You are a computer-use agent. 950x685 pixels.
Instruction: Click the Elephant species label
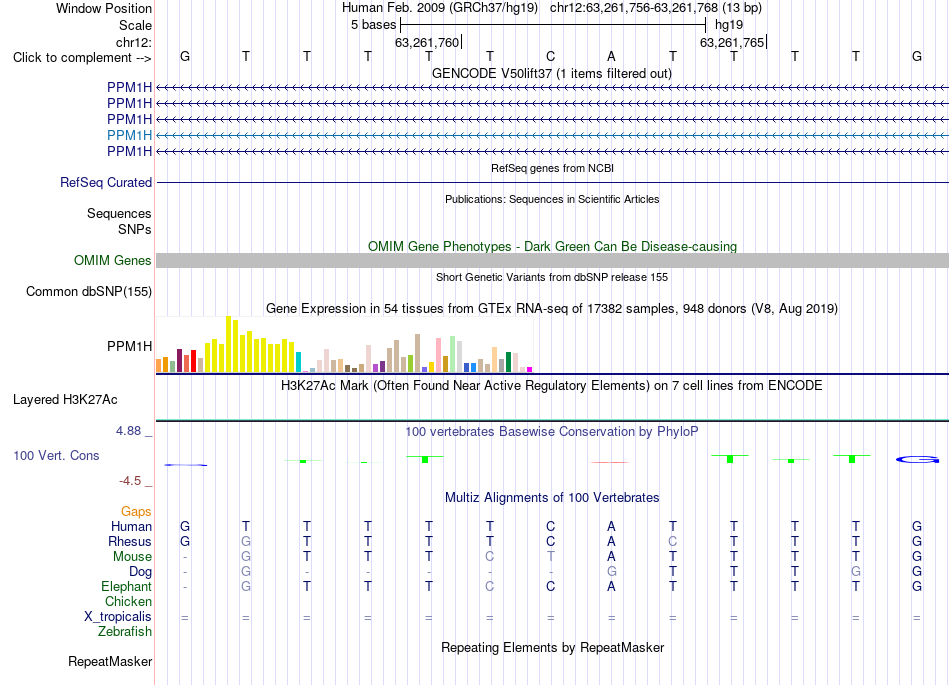pos(126,586)
